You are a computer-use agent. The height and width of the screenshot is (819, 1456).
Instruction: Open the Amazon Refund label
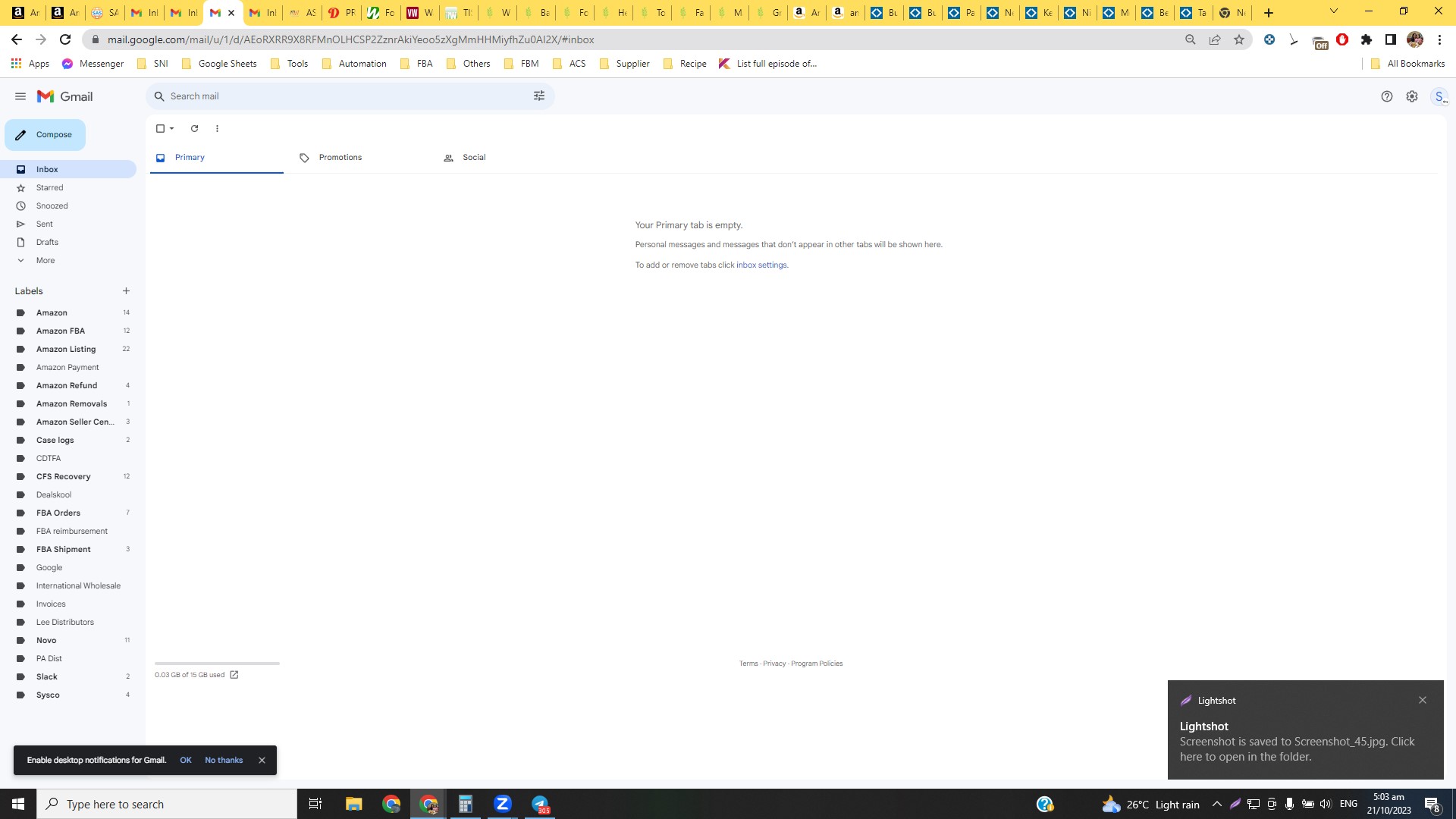coord(68,386)
